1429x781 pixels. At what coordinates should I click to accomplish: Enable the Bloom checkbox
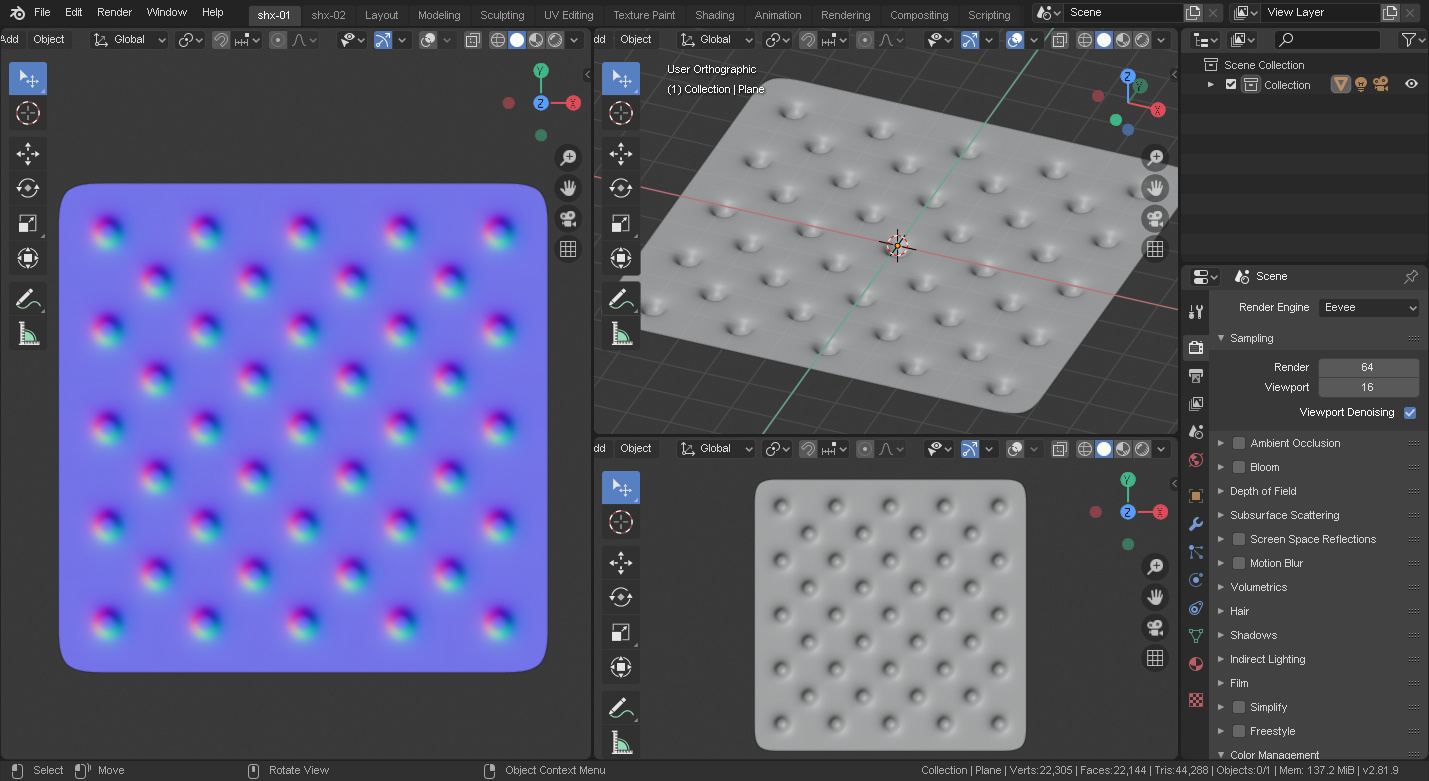[1239, 467]
